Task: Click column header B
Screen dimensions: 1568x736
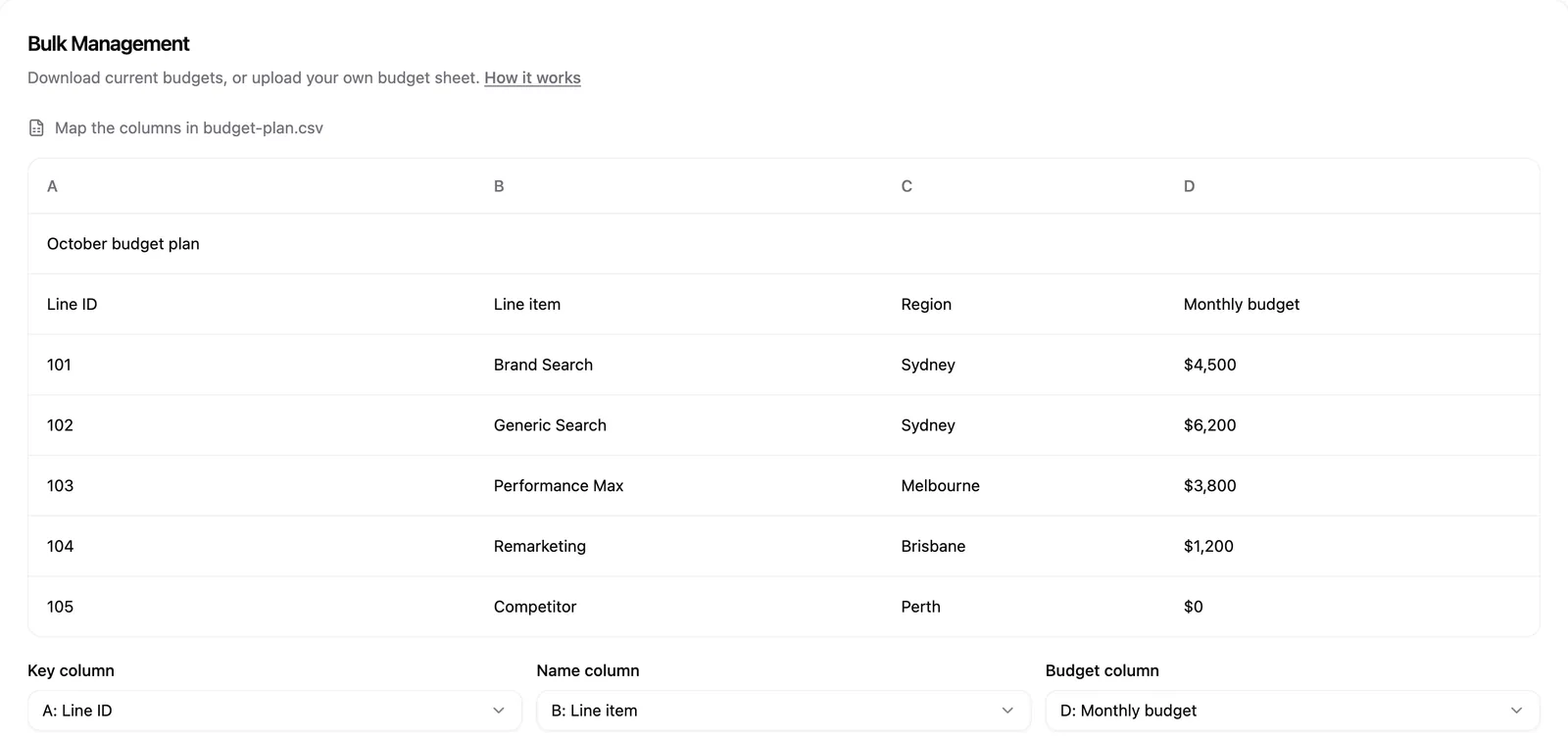Action: pyautogui.click(x=679, y=186)
